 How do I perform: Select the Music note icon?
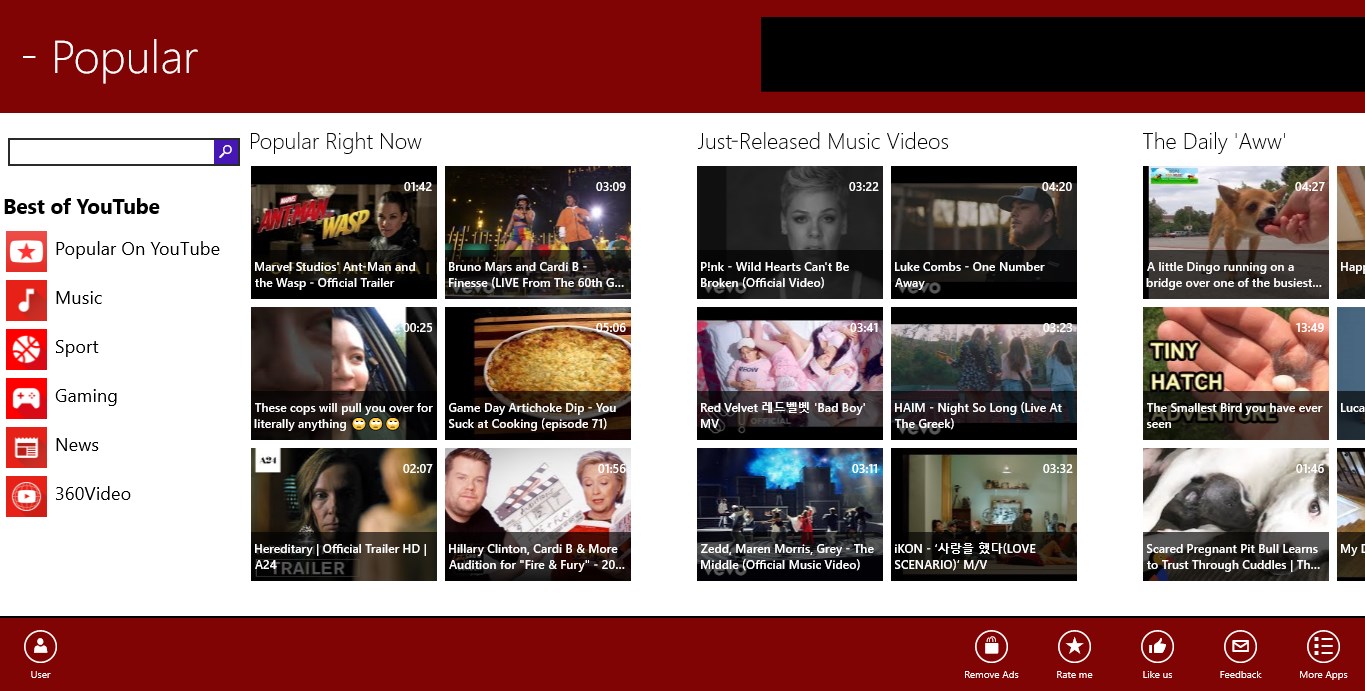point(26,300)
